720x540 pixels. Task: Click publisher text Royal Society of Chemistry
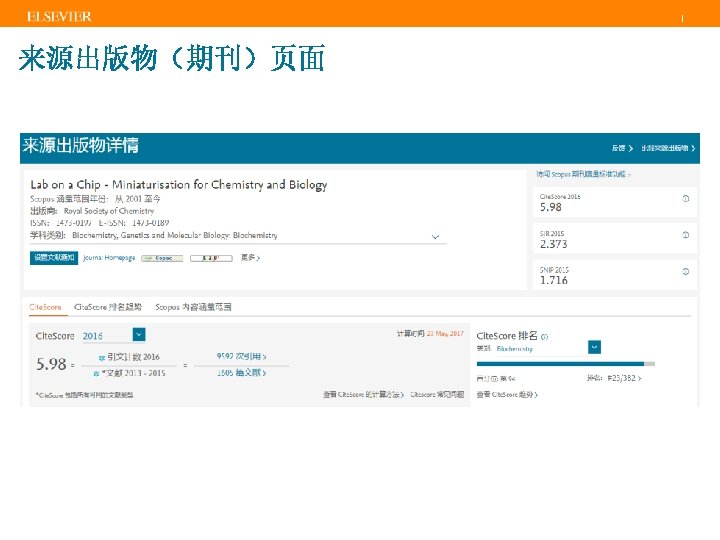[x=109, y=211]
